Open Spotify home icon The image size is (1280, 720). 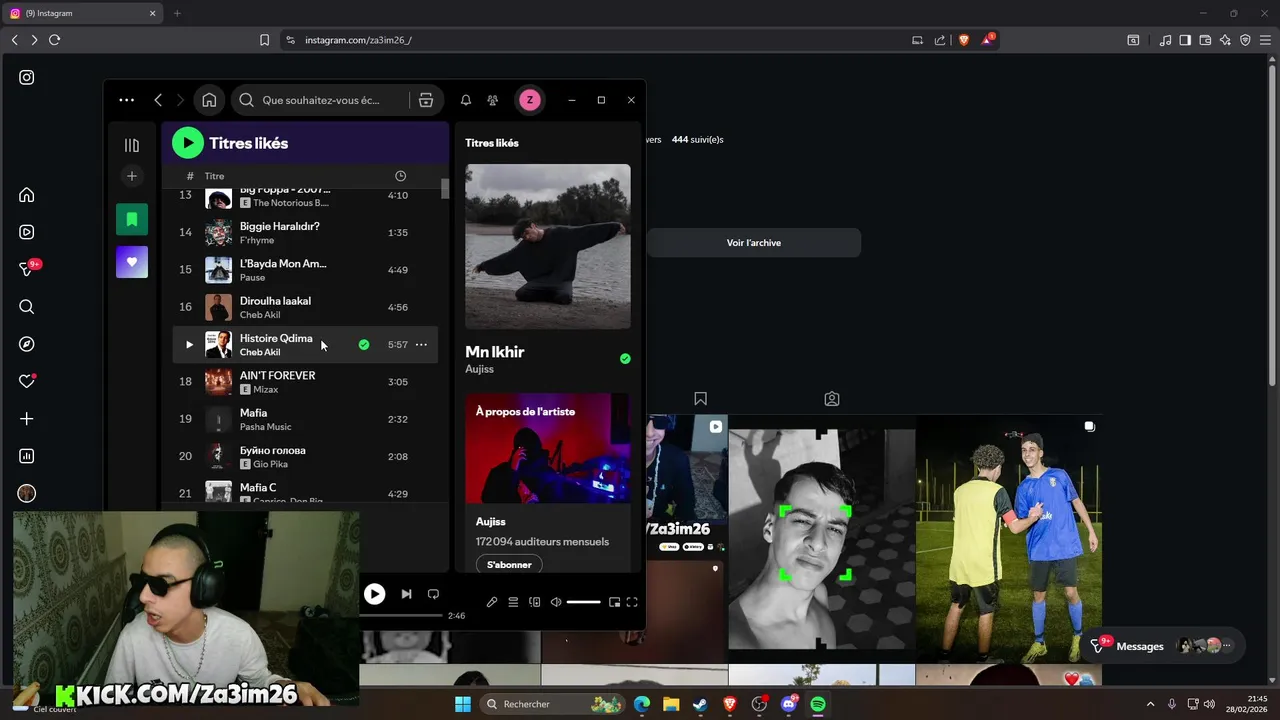209,100
